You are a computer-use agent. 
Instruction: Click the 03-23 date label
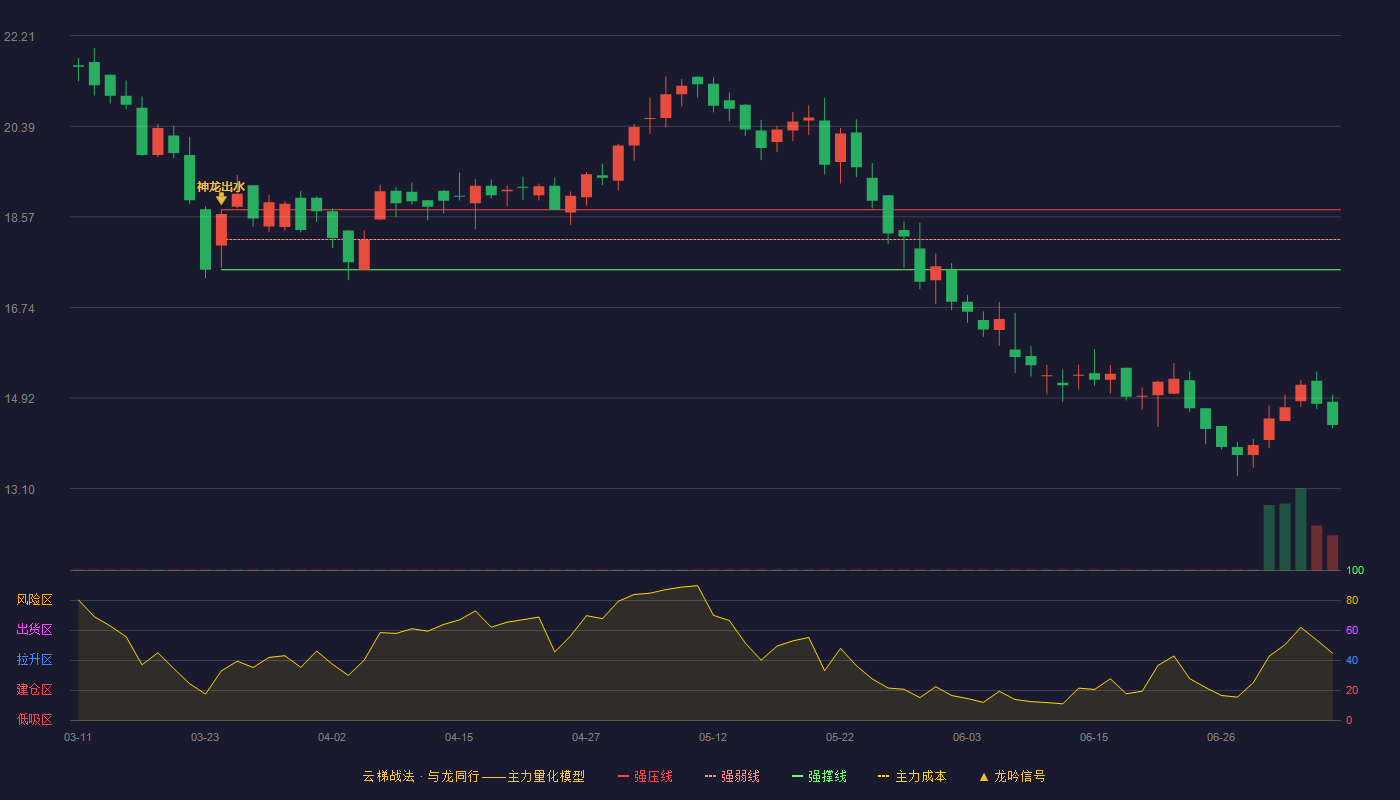205,737
